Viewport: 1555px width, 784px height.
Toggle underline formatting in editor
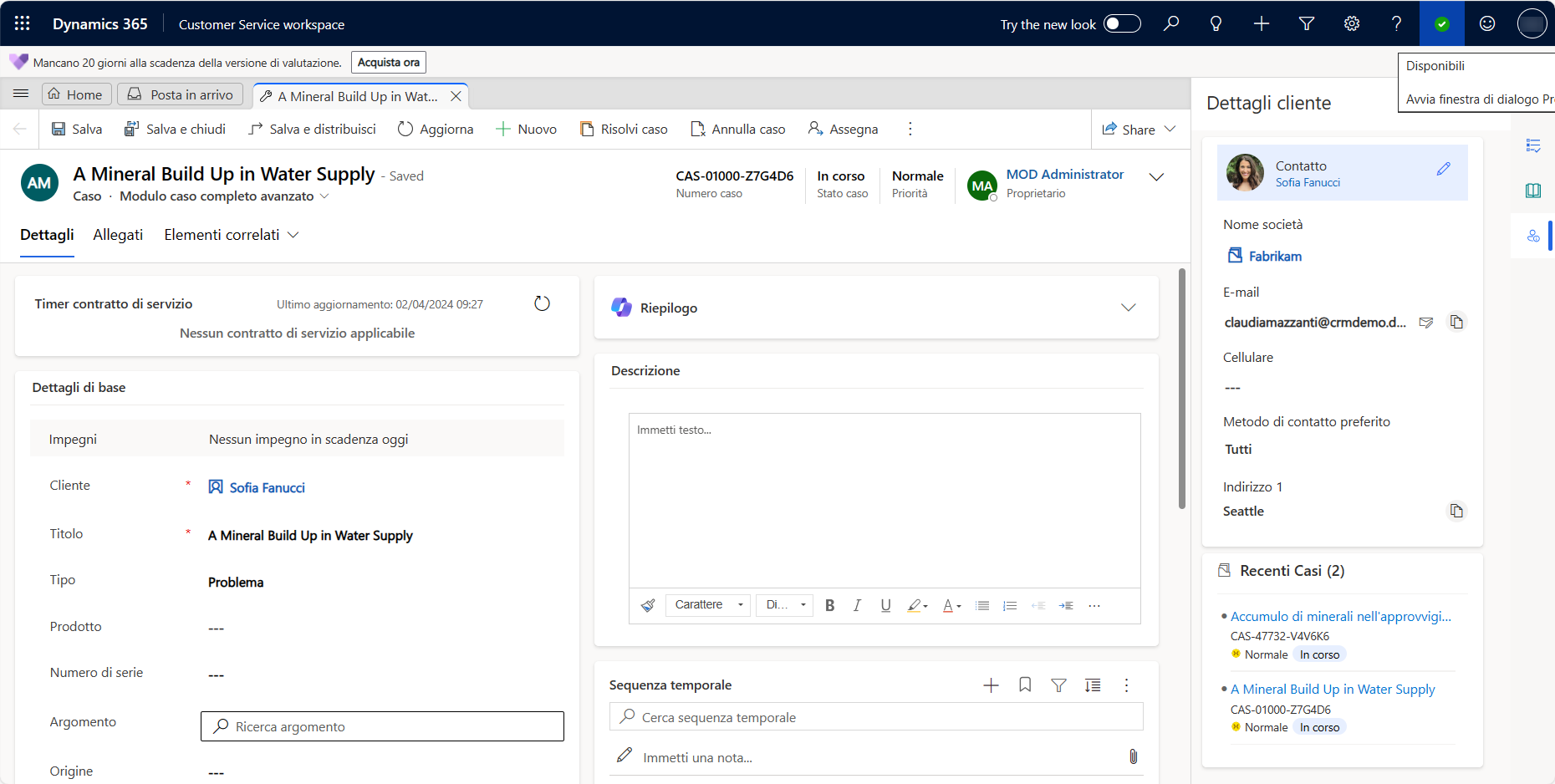click(x=886, y=605)
